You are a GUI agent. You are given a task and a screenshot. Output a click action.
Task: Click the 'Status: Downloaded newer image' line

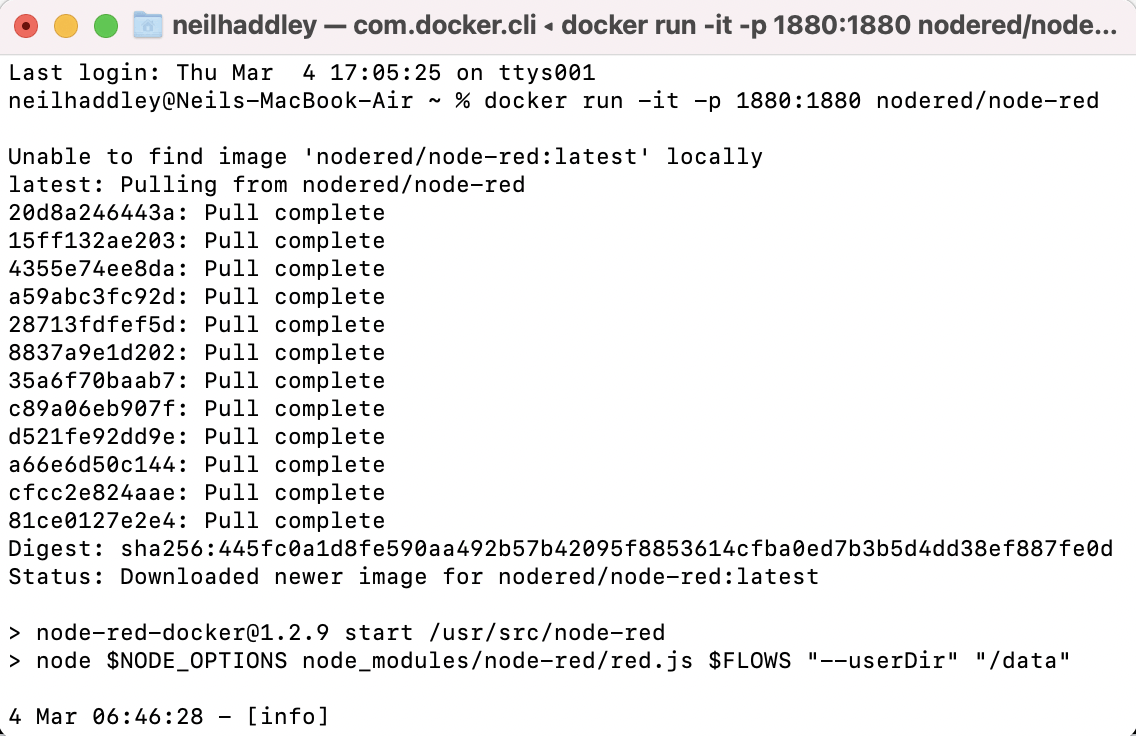point(413,577)
